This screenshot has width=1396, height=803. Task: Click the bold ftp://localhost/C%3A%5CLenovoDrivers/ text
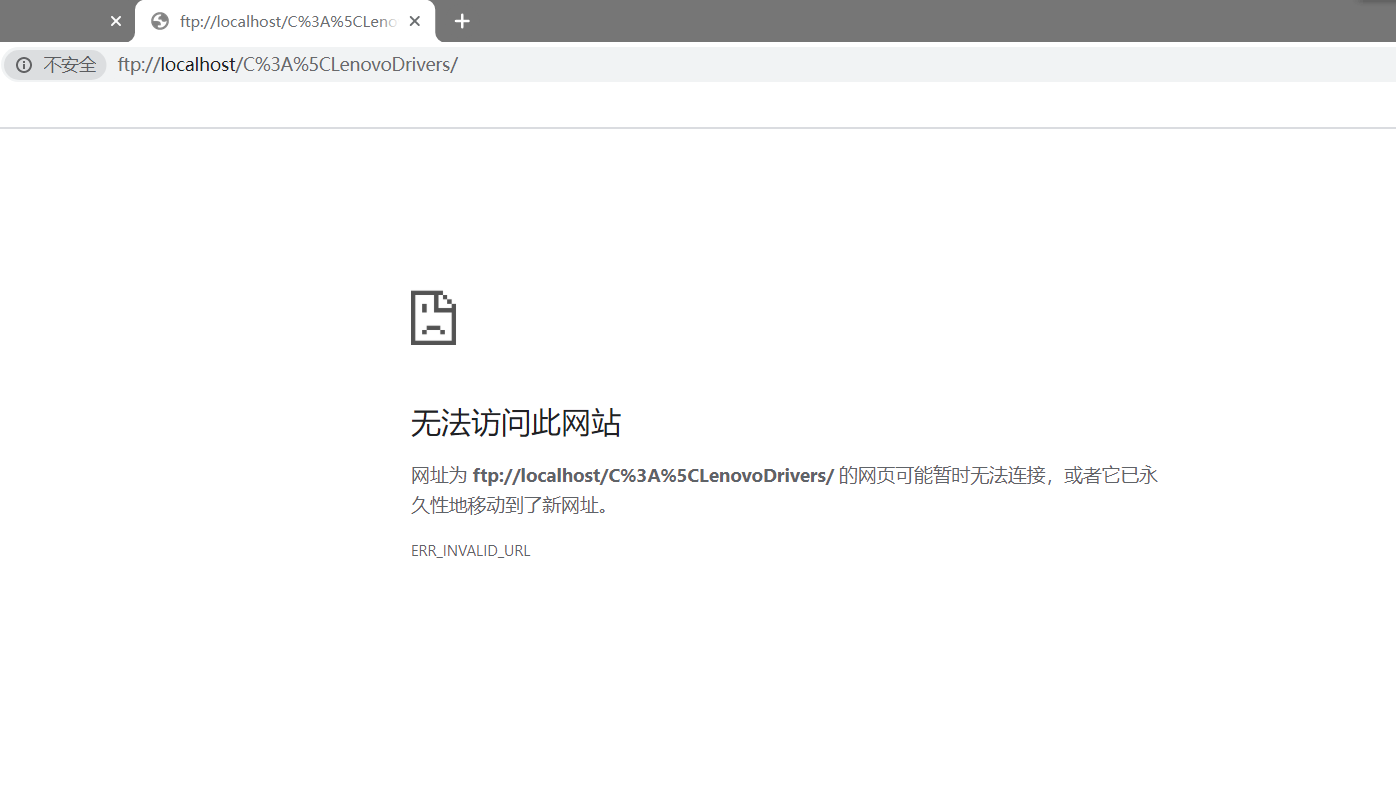653,475
